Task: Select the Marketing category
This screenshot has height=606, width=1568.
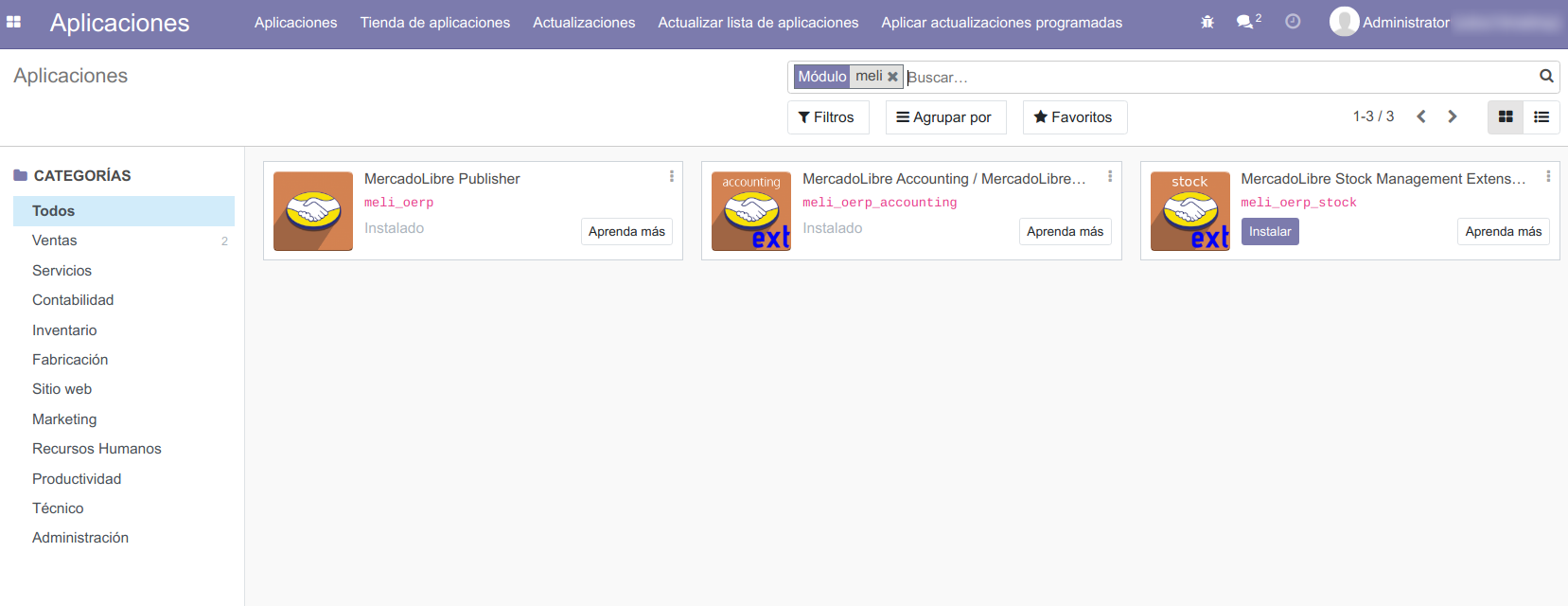Action: 124,419
